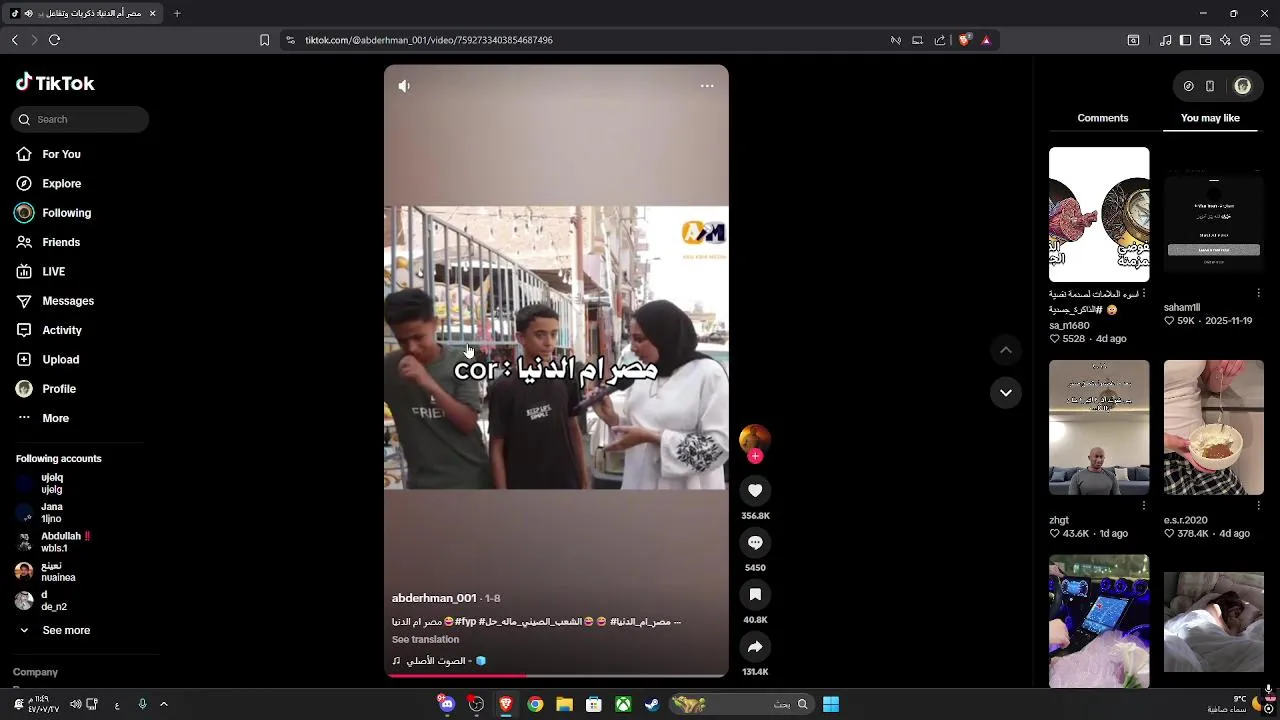Screen dimensions: 1280x720
Task: Open the original sound music link
Action: point(439,661)
